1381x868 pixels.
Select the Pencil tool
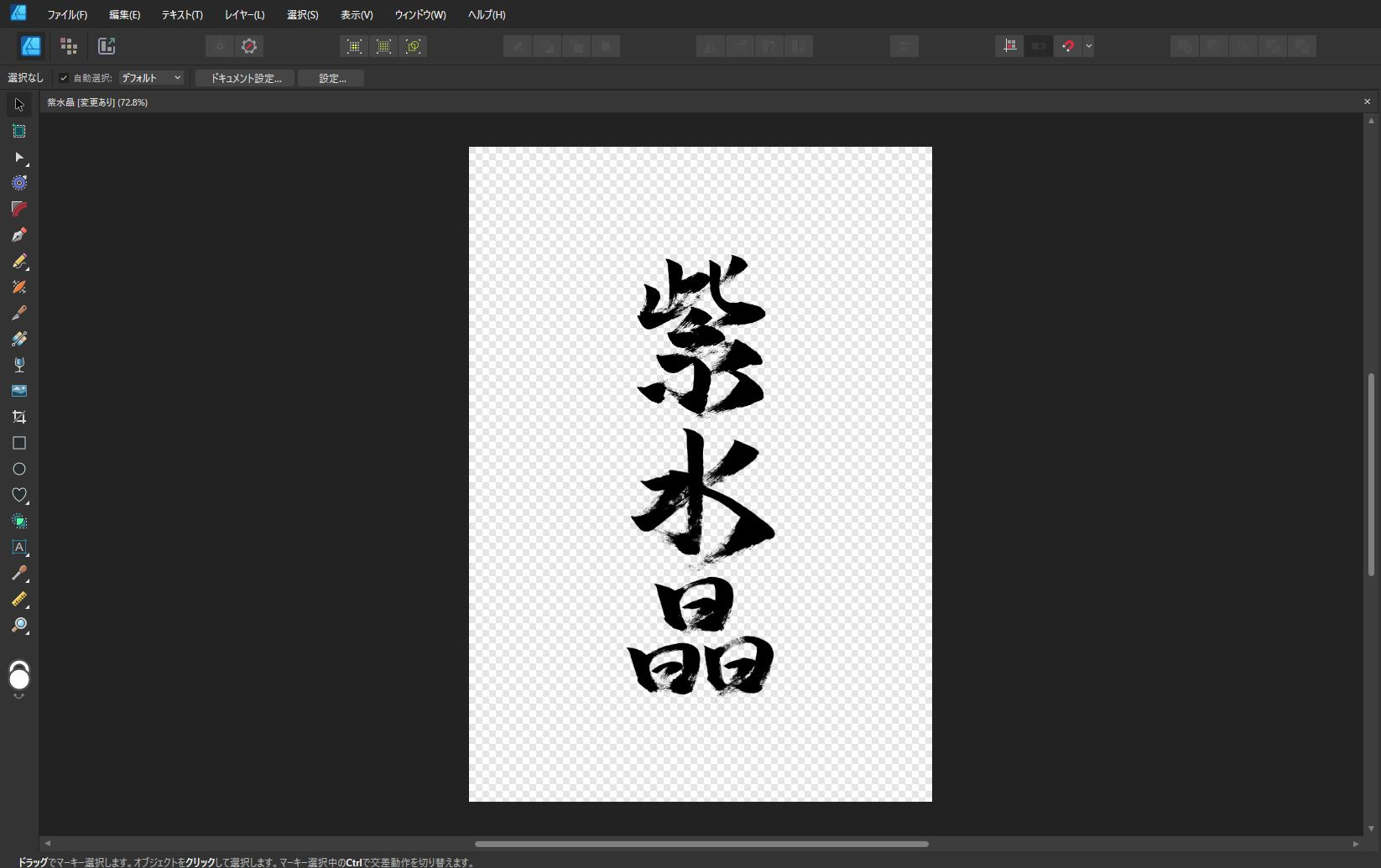[19, 261]
